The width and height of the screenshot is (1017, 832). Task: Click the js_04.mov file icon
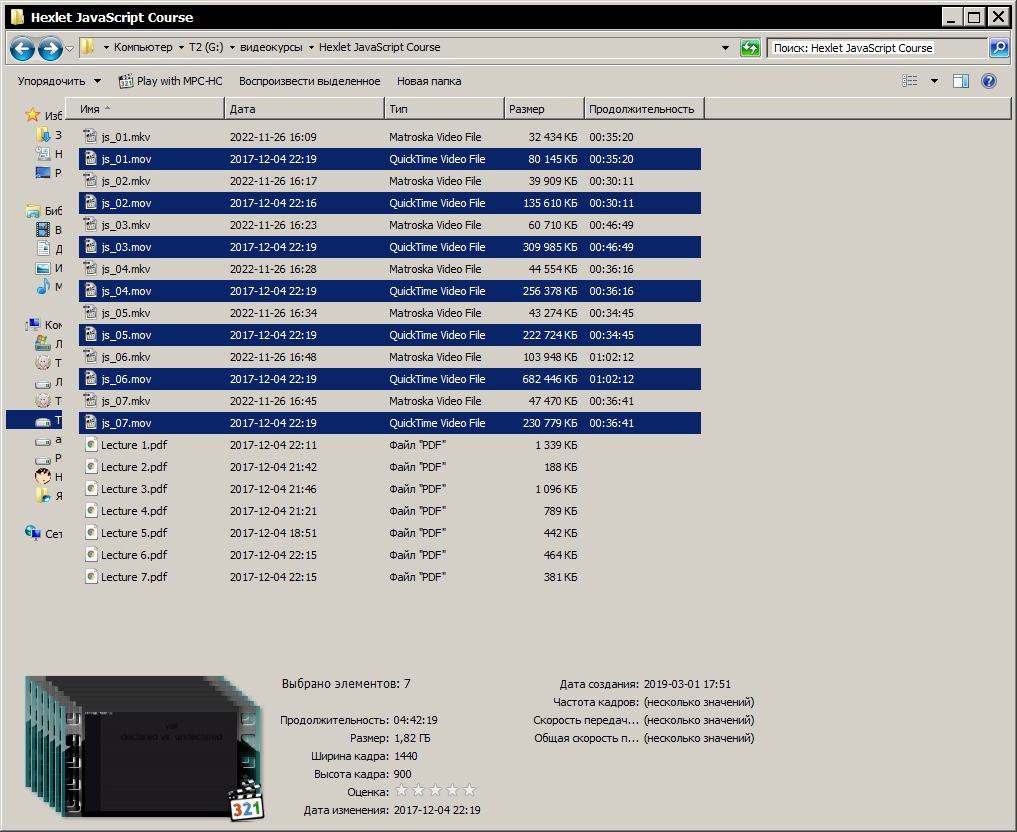[x=90, y=291]
